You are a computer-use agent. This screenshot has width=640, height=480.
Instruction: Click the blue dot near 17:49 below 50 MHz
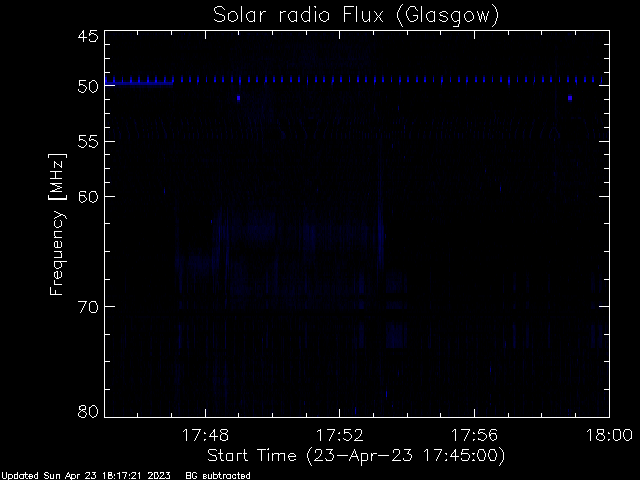(238, 98)
